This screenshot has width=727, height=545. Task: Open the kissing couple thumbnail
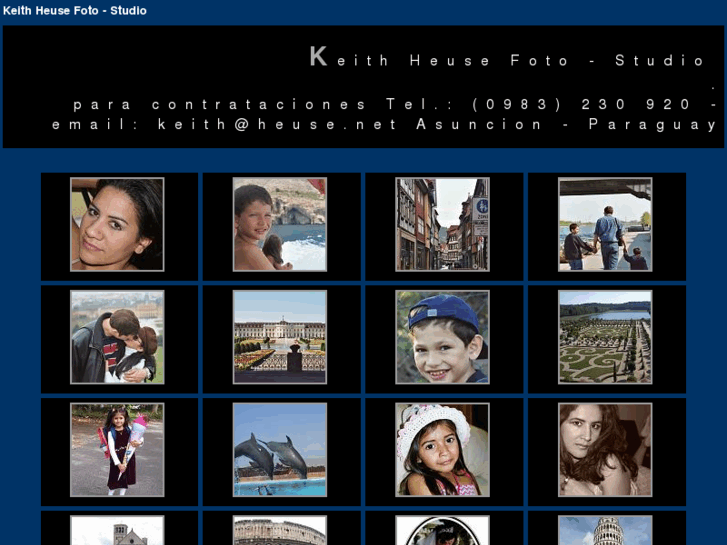pos(117,337)
